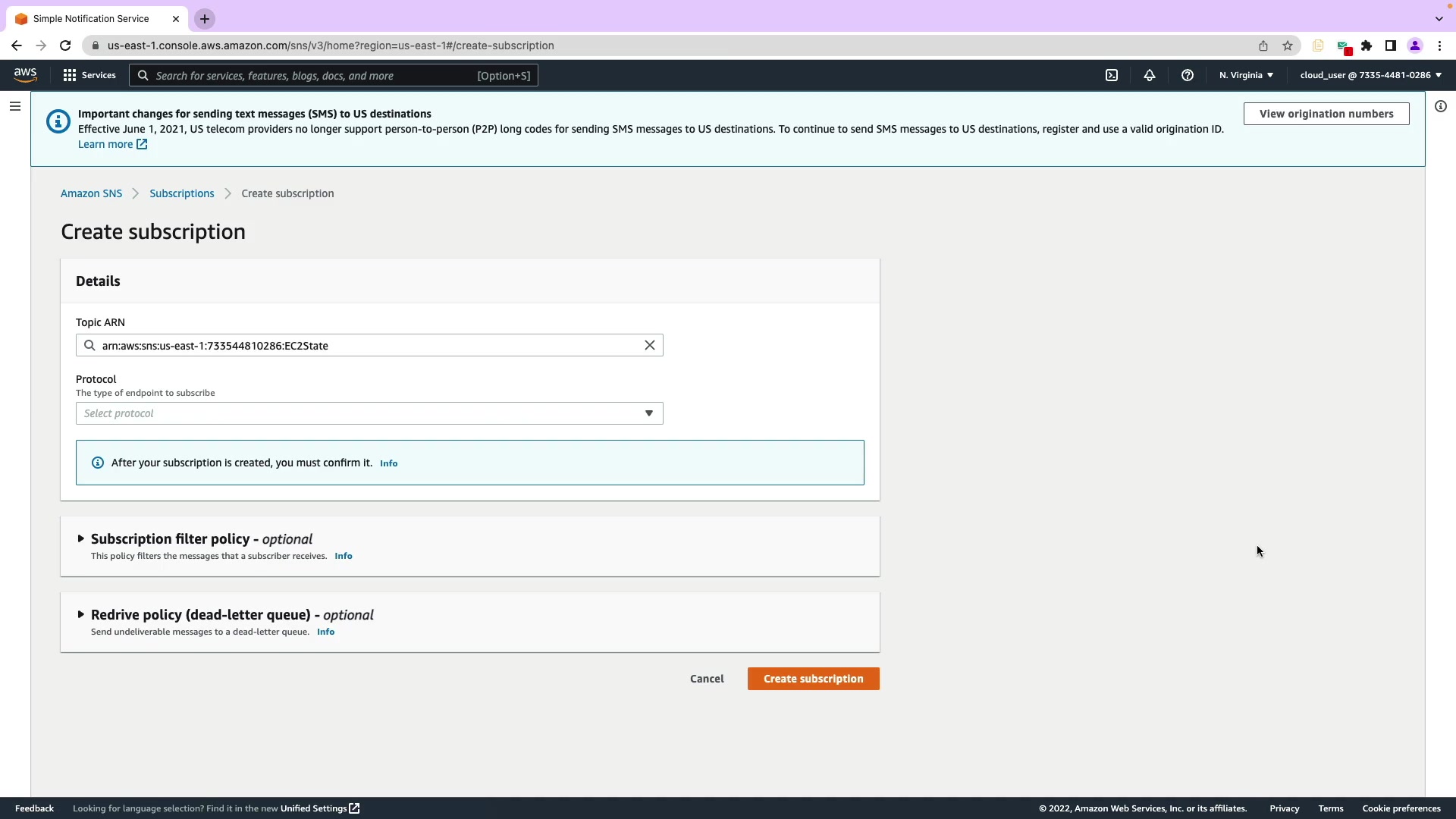Open the Select protocol dropdown
Viewport: 1456px width, 819px height.
[369, 413]
